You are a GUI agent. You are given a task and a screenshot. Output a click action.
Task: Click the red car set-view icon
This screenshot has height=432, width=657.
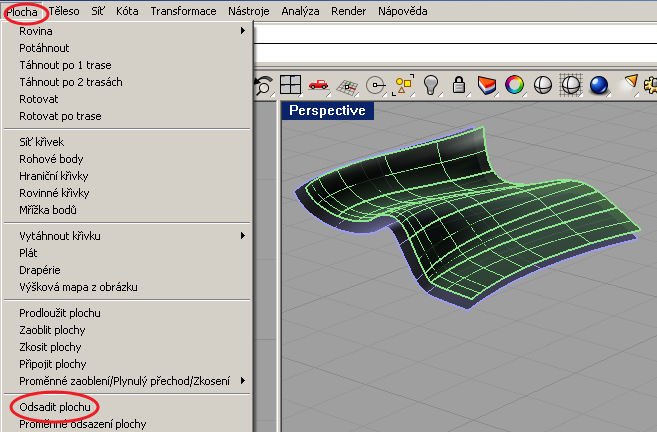point(318,85)
